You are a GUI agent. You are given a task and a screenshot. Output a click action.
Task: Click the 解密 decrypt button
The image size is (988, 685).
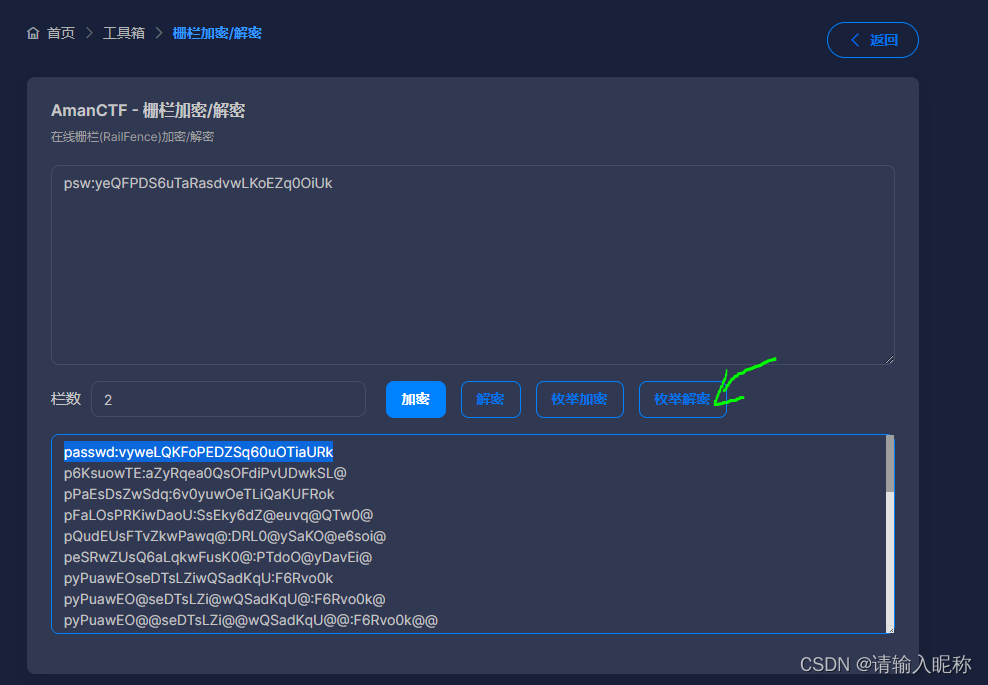(x=490, y=399)
